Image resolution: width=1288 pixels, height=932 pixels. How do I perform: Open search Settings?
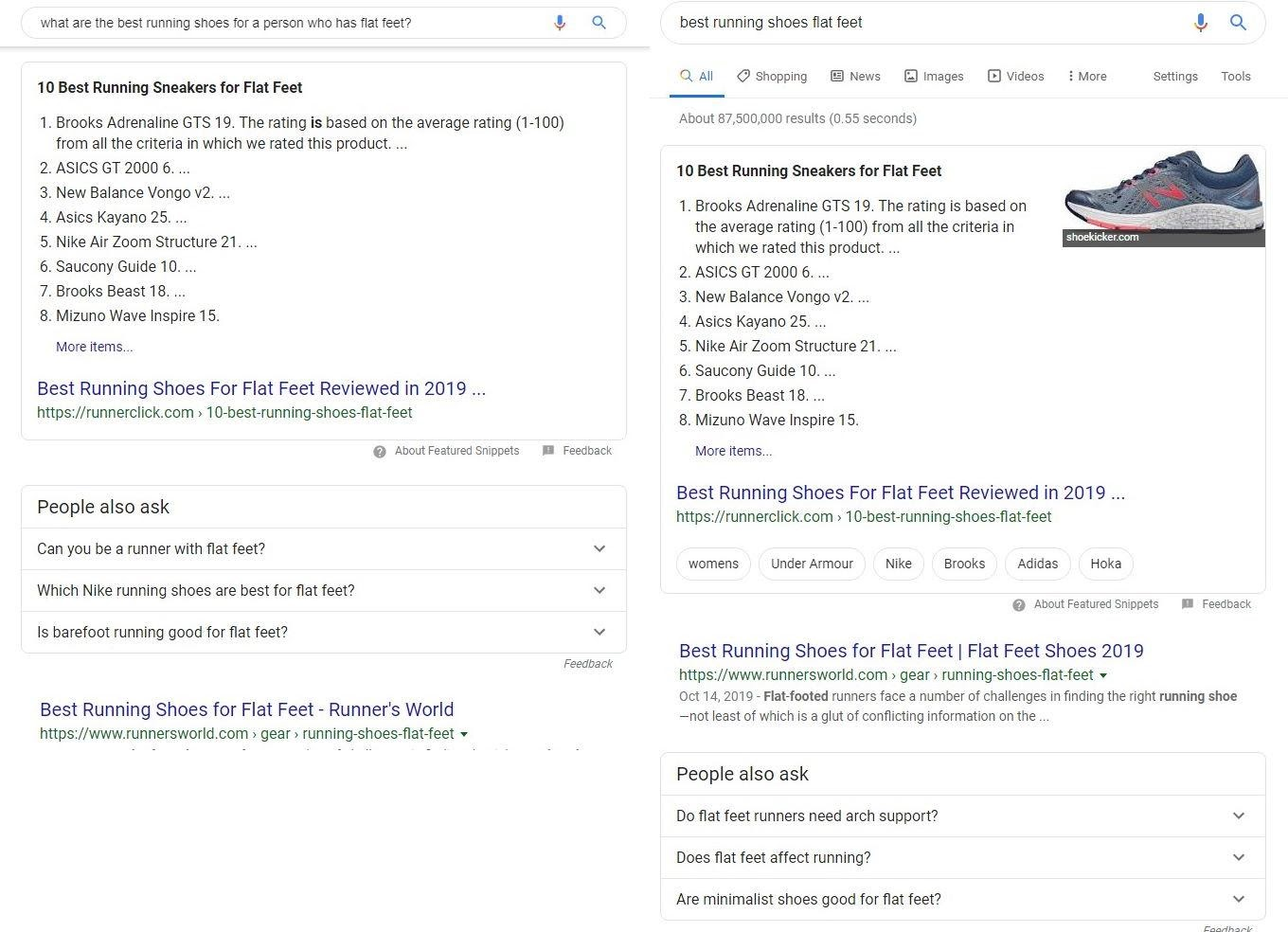point(1175,77)
